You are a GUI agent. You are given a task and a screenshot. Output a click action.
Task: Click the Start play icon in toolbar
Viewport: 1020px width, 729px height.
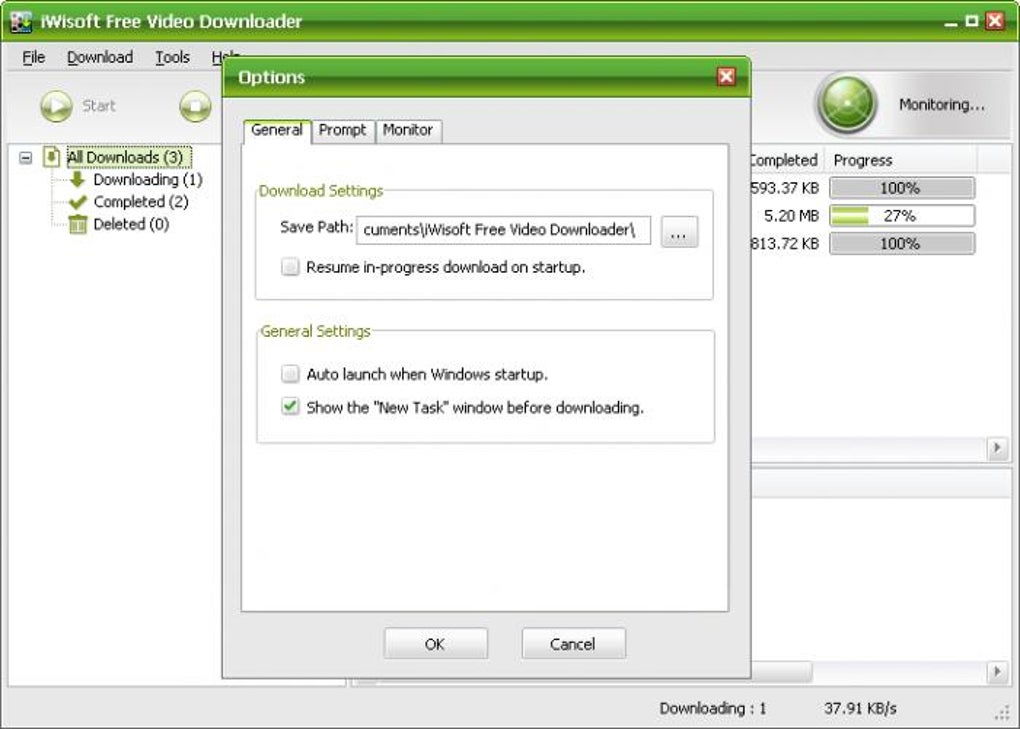(x=57, y=106)
